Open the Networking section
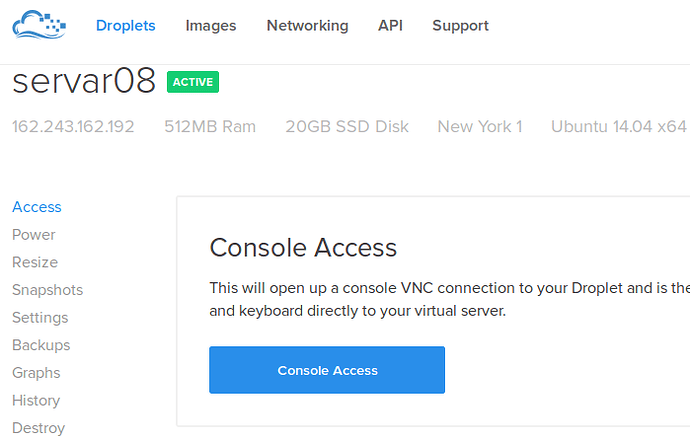Image resolution: width=690 pixels, height=443 pixels. pos(307,26)
